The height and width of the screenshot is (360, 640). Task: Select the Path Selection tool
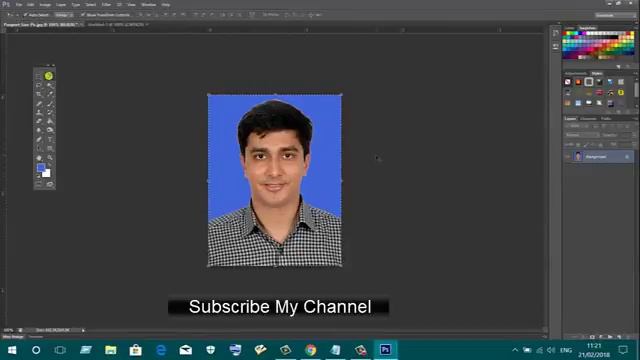(39, 149)
